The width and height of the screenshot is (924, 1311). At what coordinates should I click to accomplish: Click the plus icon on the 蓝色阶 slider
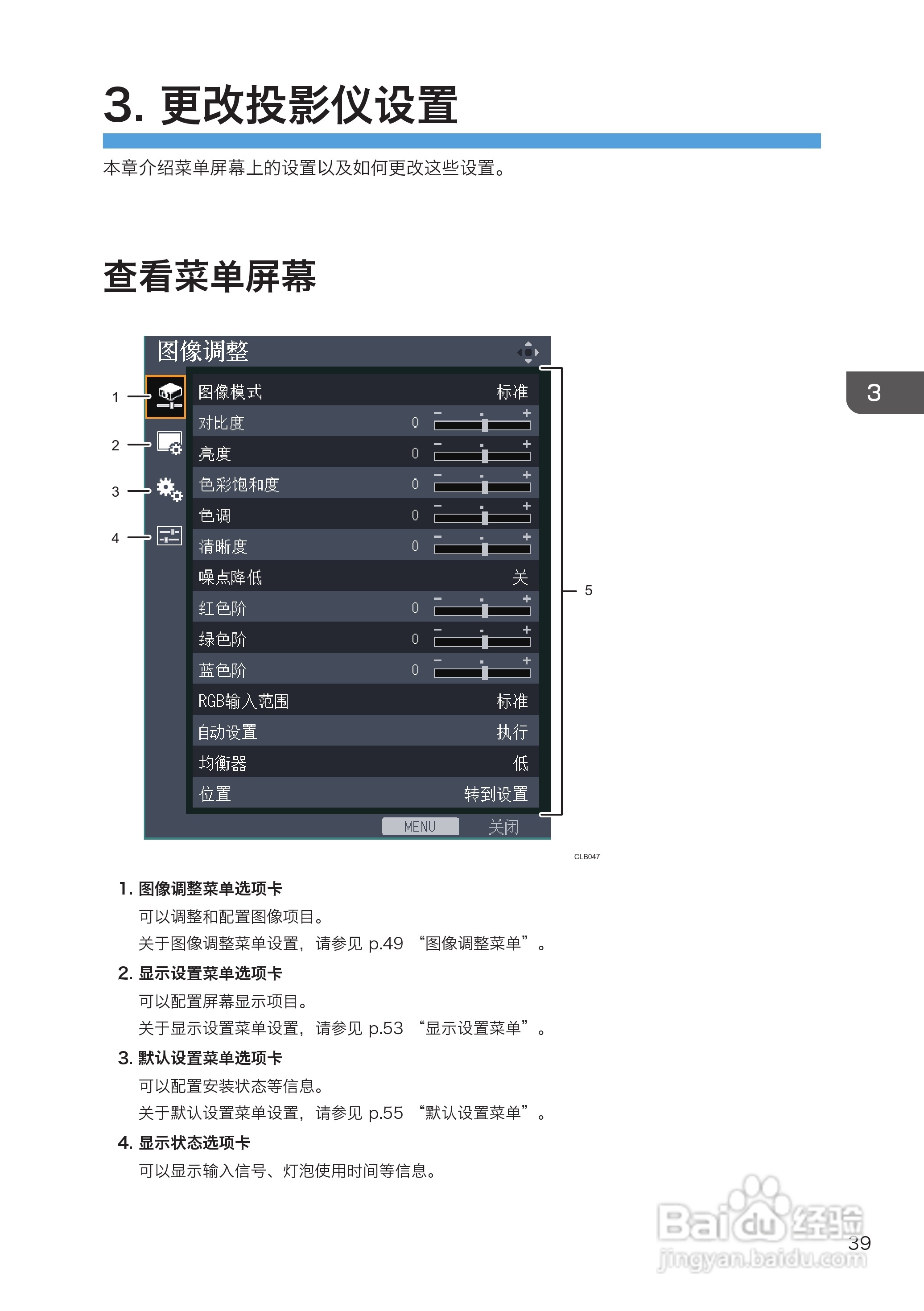[527, 660]
